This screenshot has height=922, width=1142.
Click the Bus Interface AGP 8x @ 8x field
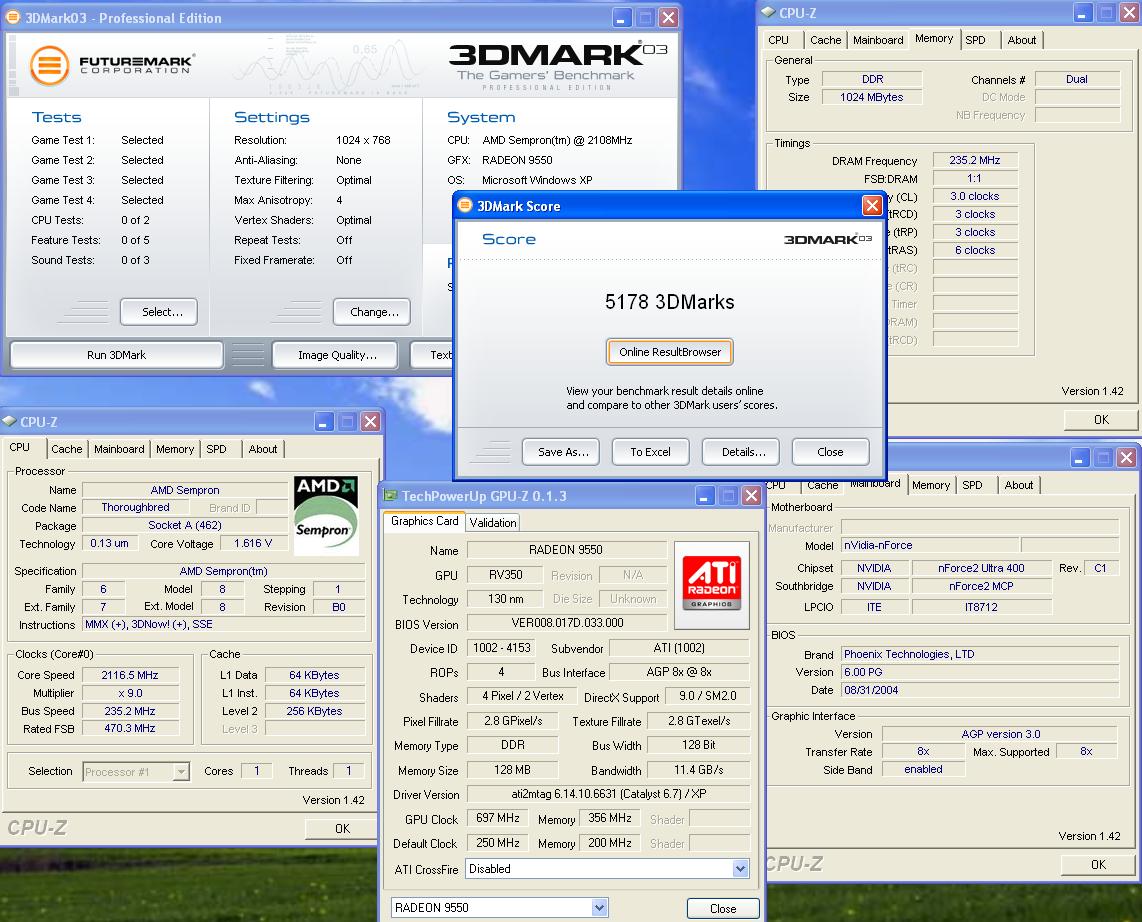(679, 672)
